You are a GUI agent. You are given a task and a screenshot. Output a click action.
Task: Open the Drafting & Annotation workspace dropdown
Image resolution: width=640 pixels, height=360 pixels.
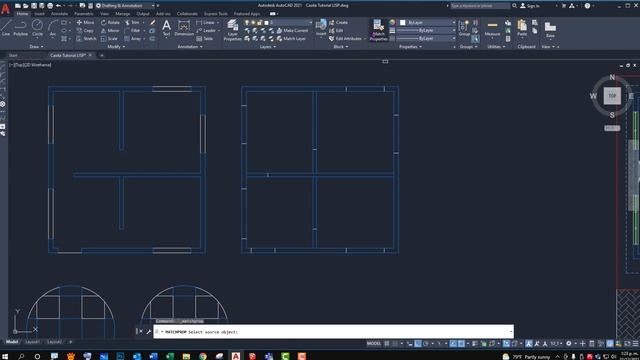tap(127, 6)
